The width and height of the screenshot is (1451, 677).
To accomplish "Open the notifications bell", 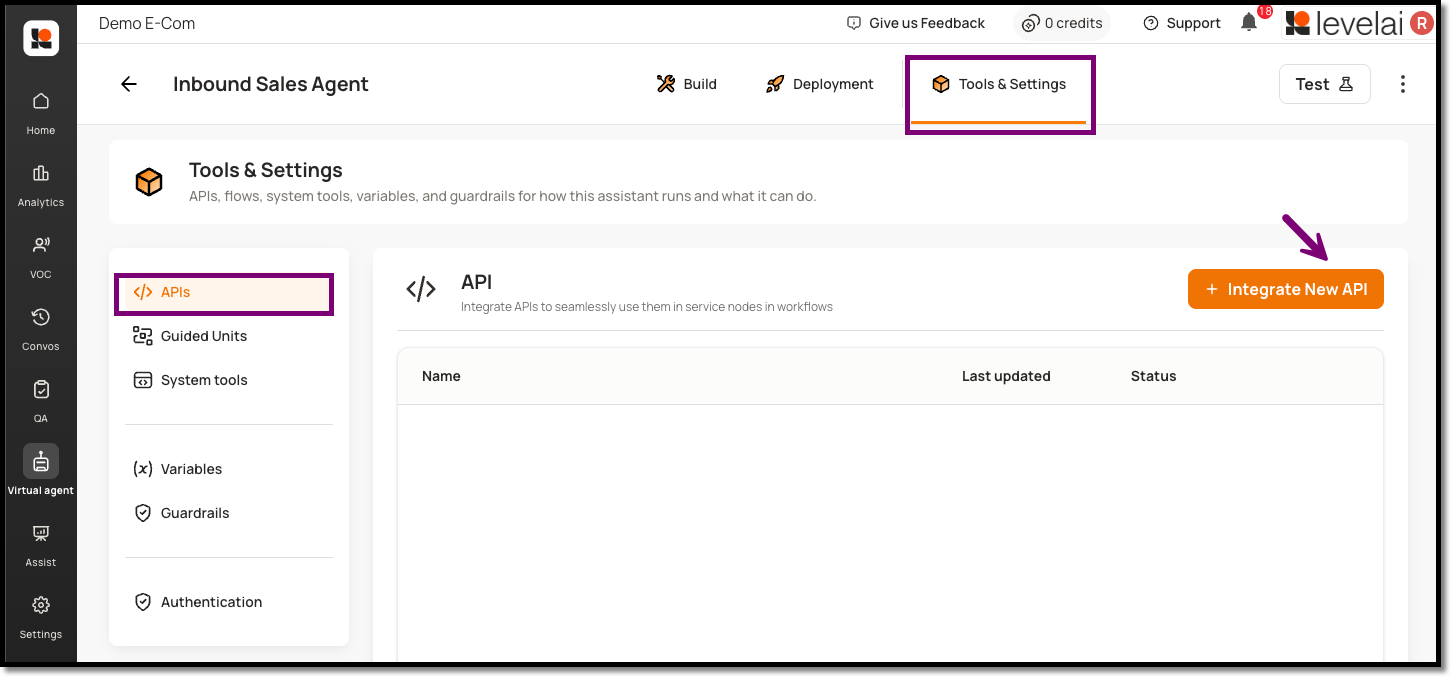I will (1249, 22).
